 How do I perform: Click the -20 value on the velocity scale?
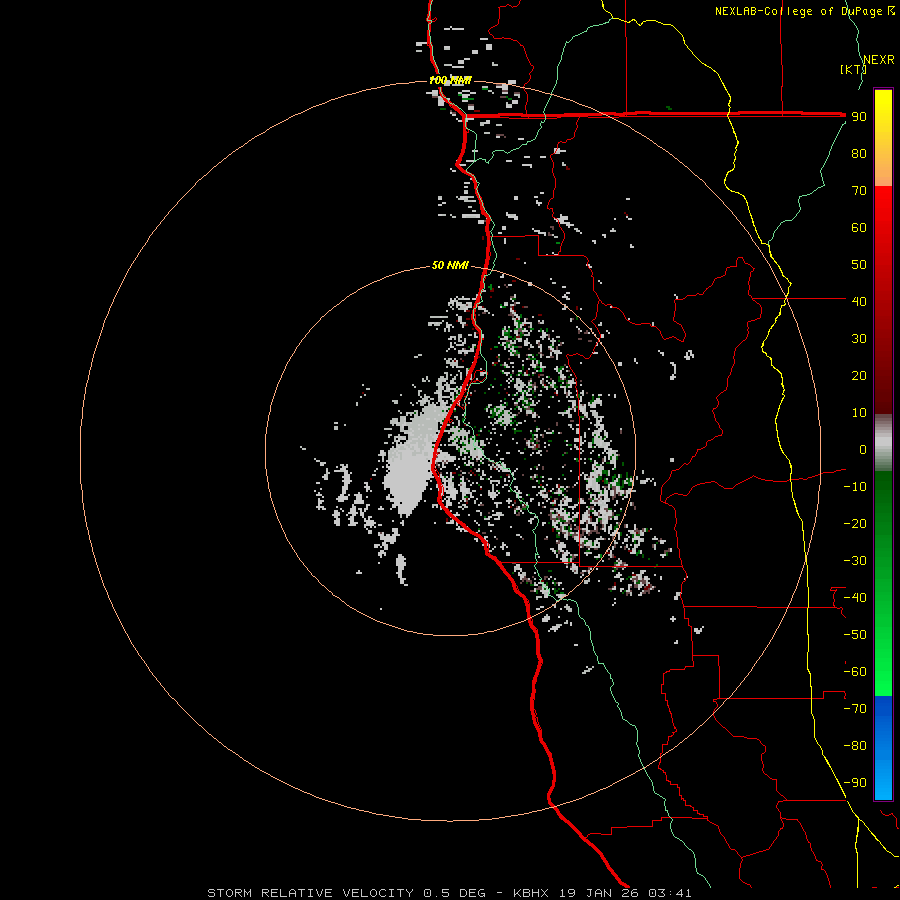click(855, 524)
